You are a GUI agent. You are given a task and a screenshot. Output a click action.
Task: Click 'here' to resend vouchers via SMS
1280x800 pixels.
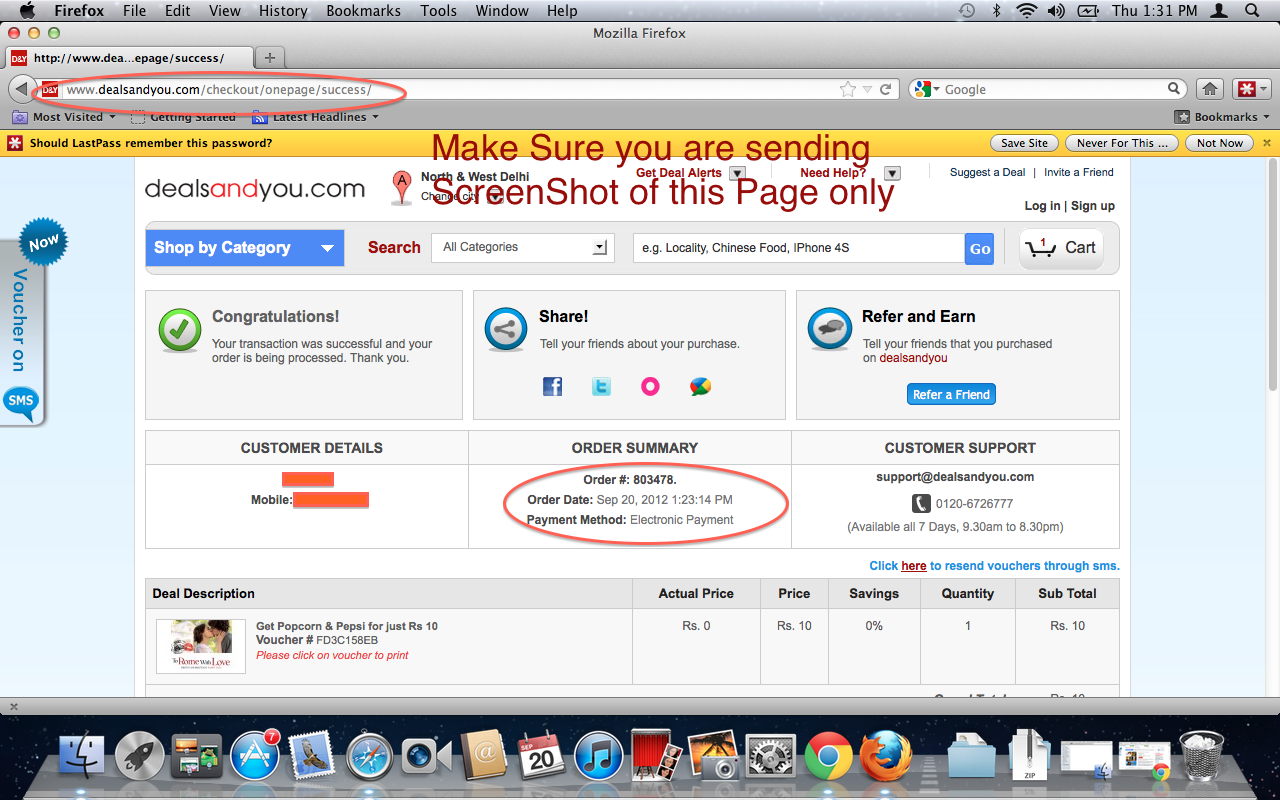[914, 566]
